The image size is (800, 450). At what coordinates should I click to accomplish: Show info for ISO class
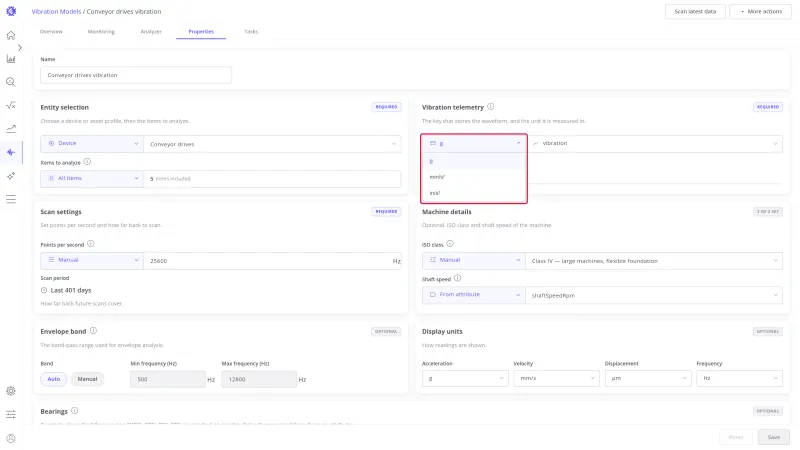450,244
